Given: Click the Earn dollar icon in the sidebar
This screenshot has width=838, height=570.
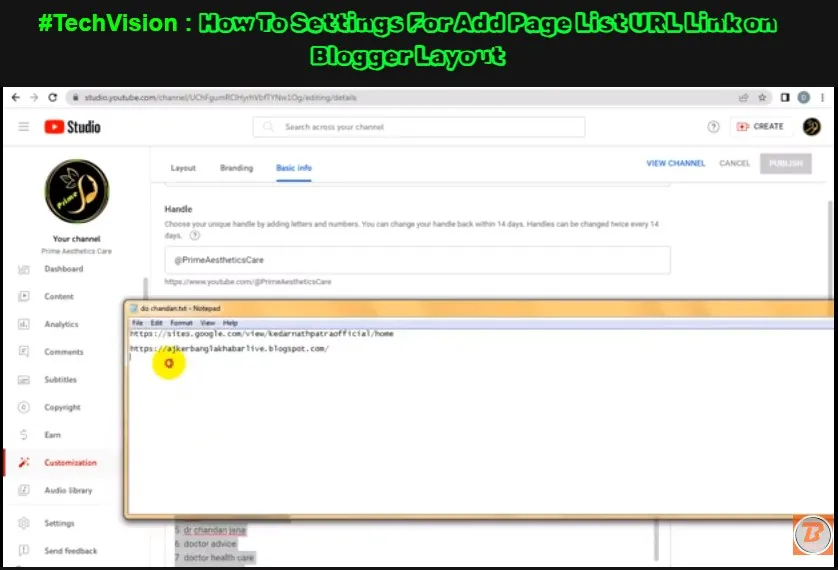Looking at the screenshot, I should [x=24, y=435].
